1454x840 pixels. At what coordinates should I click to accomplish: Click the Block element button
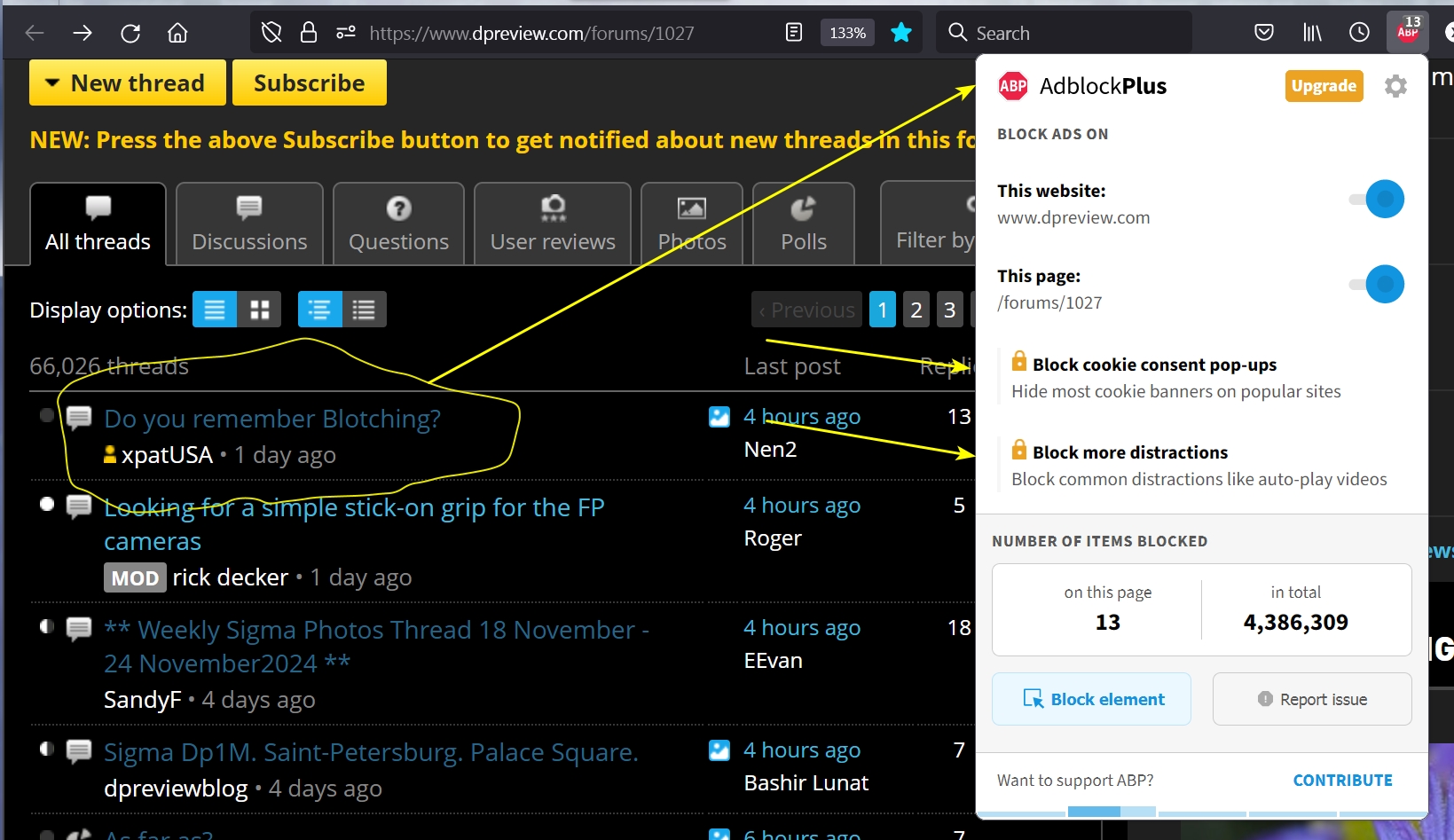coord(1091,699)
